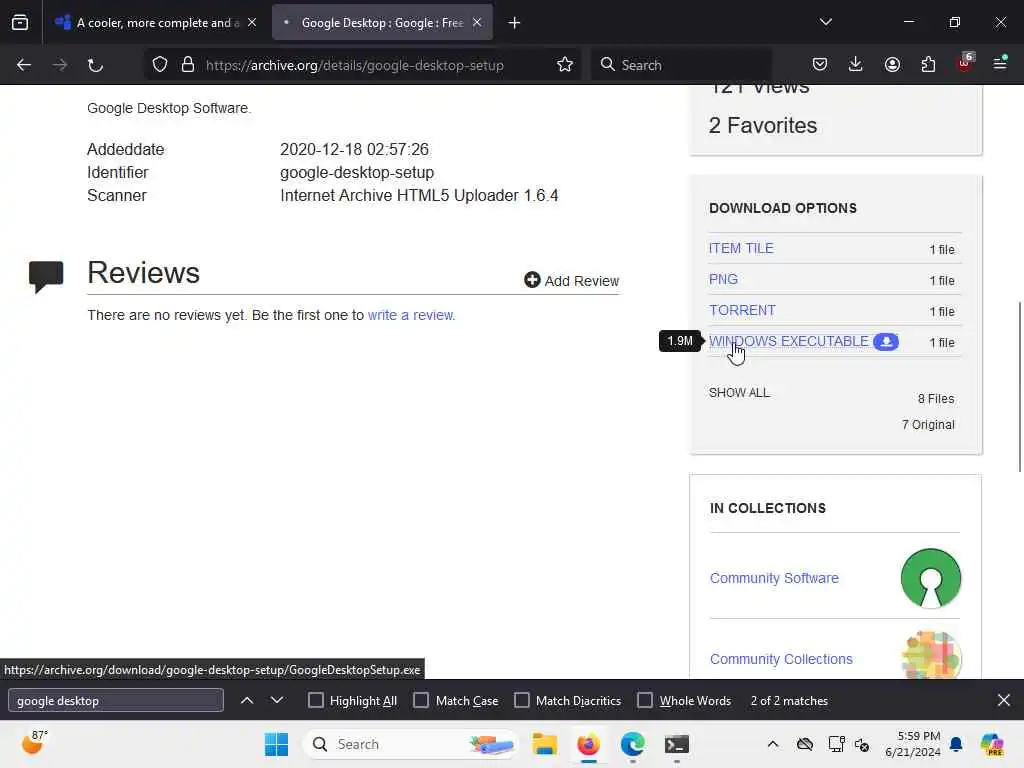
Task: Open a new browser tab
Action: tap(515, 23)
